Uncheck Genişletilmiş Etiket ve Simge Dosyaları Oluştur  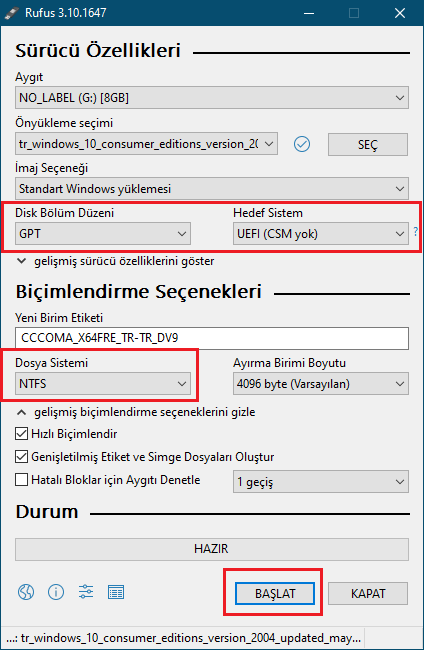click(x=21, y=457)
